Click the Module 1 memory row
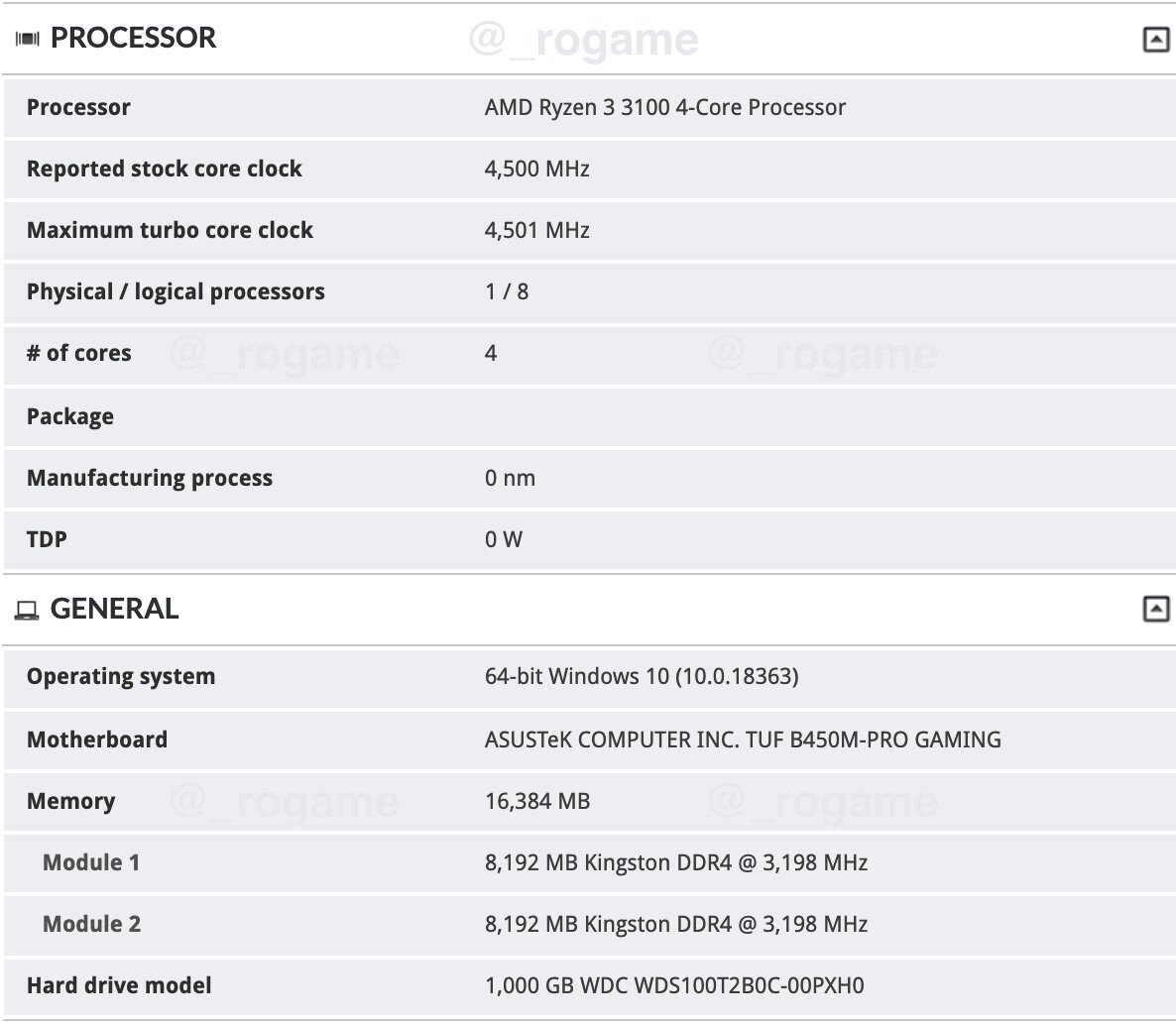The height and width of the screenshot is (1023, 1176). click(590, 862)
